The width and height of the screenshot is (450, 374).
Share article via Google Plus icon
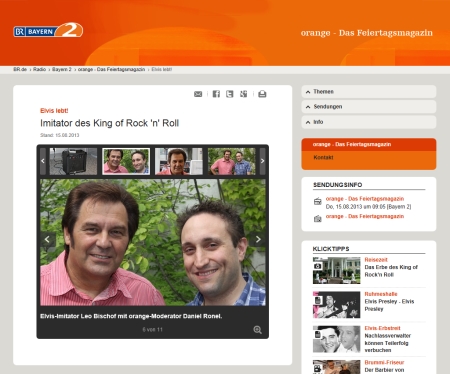coord(244,94)
